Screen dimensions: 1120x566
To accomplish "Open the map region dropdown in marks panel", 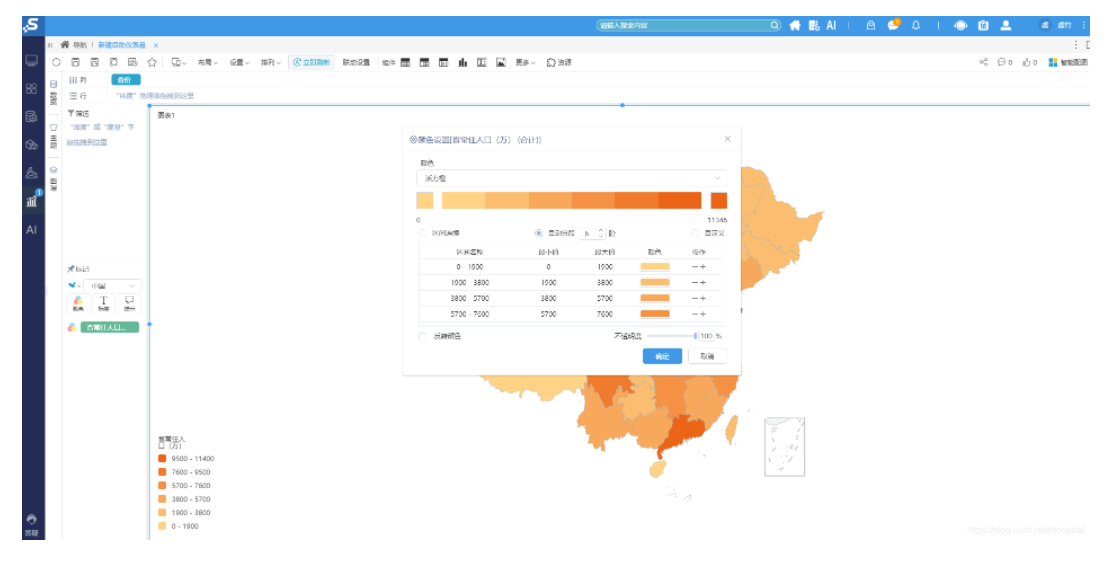I will [x=112, y=285].
